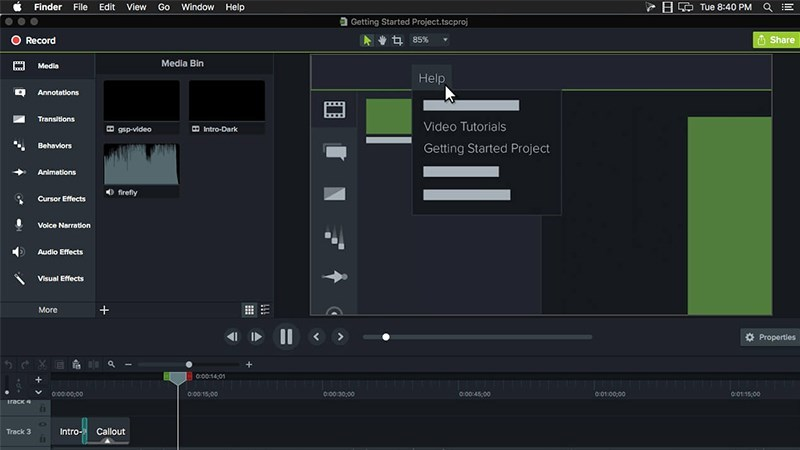Open Spotlight search

point(767,7)
